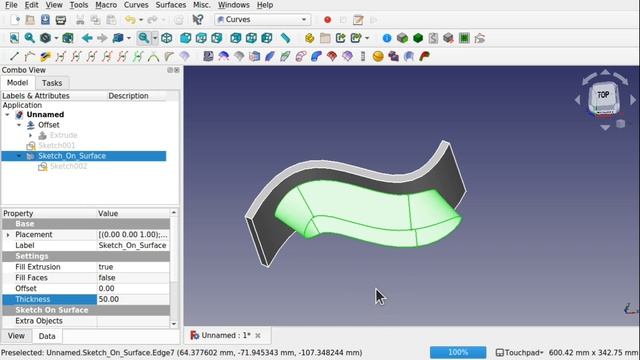
Task: Click the blue back arrow view icon
Action: click(87, 38)
